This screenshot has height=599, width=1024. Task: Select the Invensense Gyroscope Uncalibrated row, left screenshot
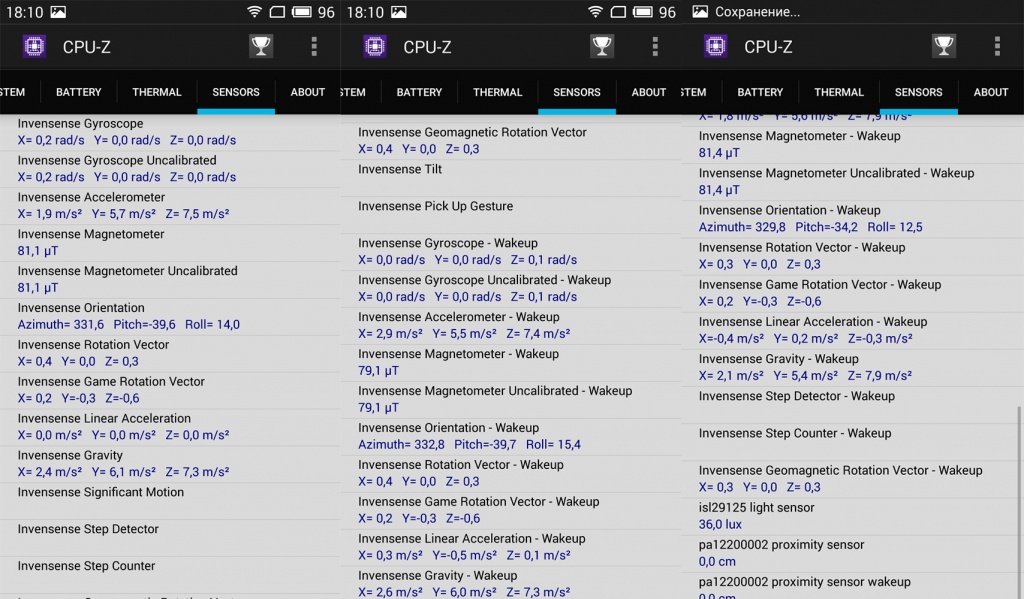pyautogui.click(x=170, y=169)
